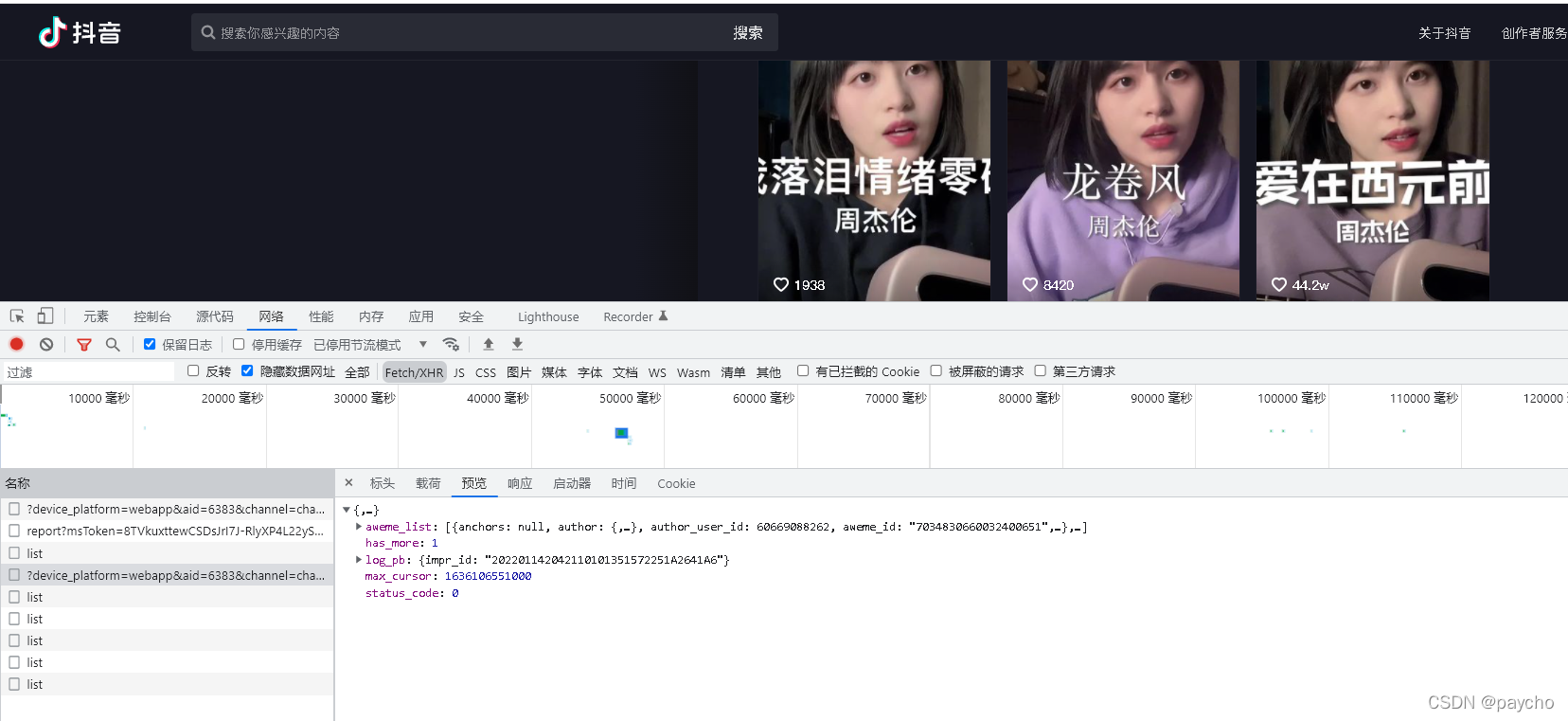
Task: Enable the 被屏蔽的请求 checkbox
Action: (x=936, y=370)
